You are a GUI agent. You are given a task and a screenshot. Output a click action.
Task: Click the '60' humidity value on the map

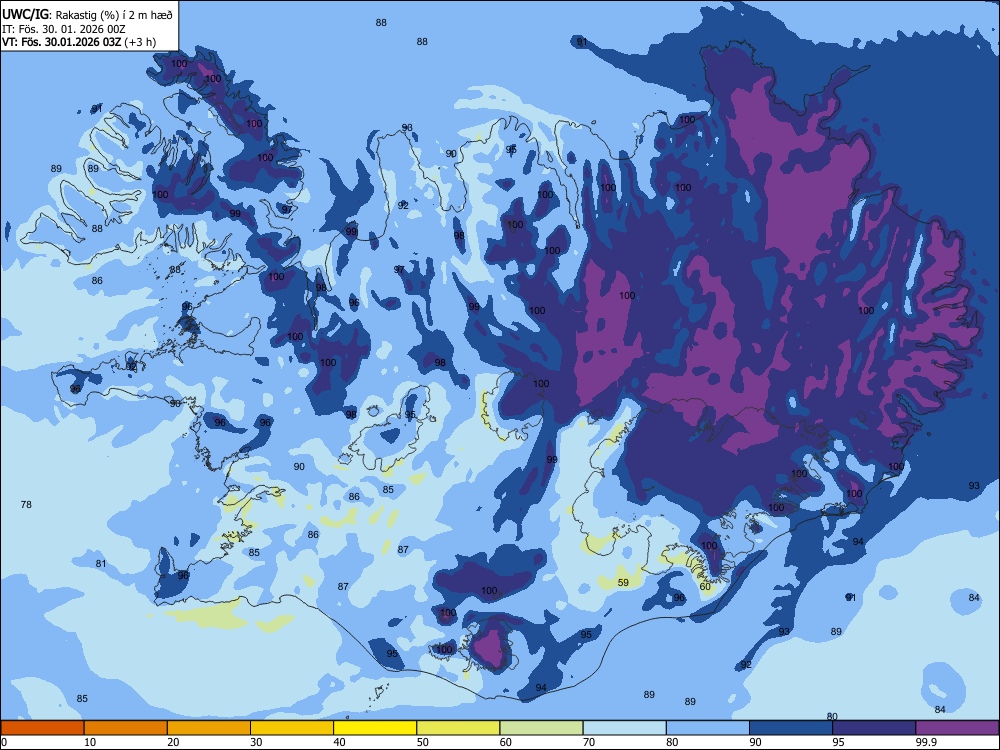click(x=705, y=587)
